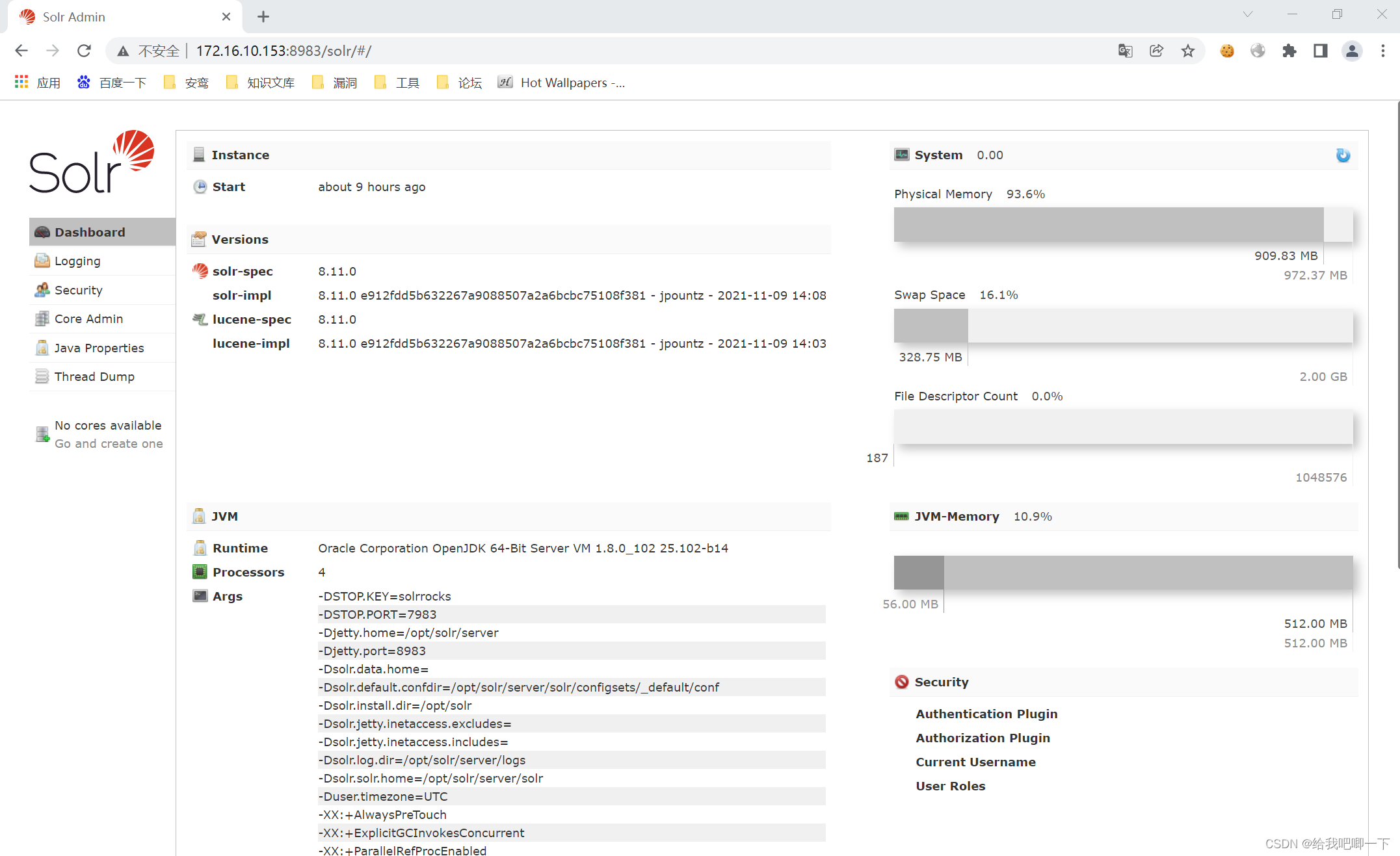This screenshot has width=1400, height=856.
Task: Open Chrome three-dot menu
Action: [x=1383, y=51]
